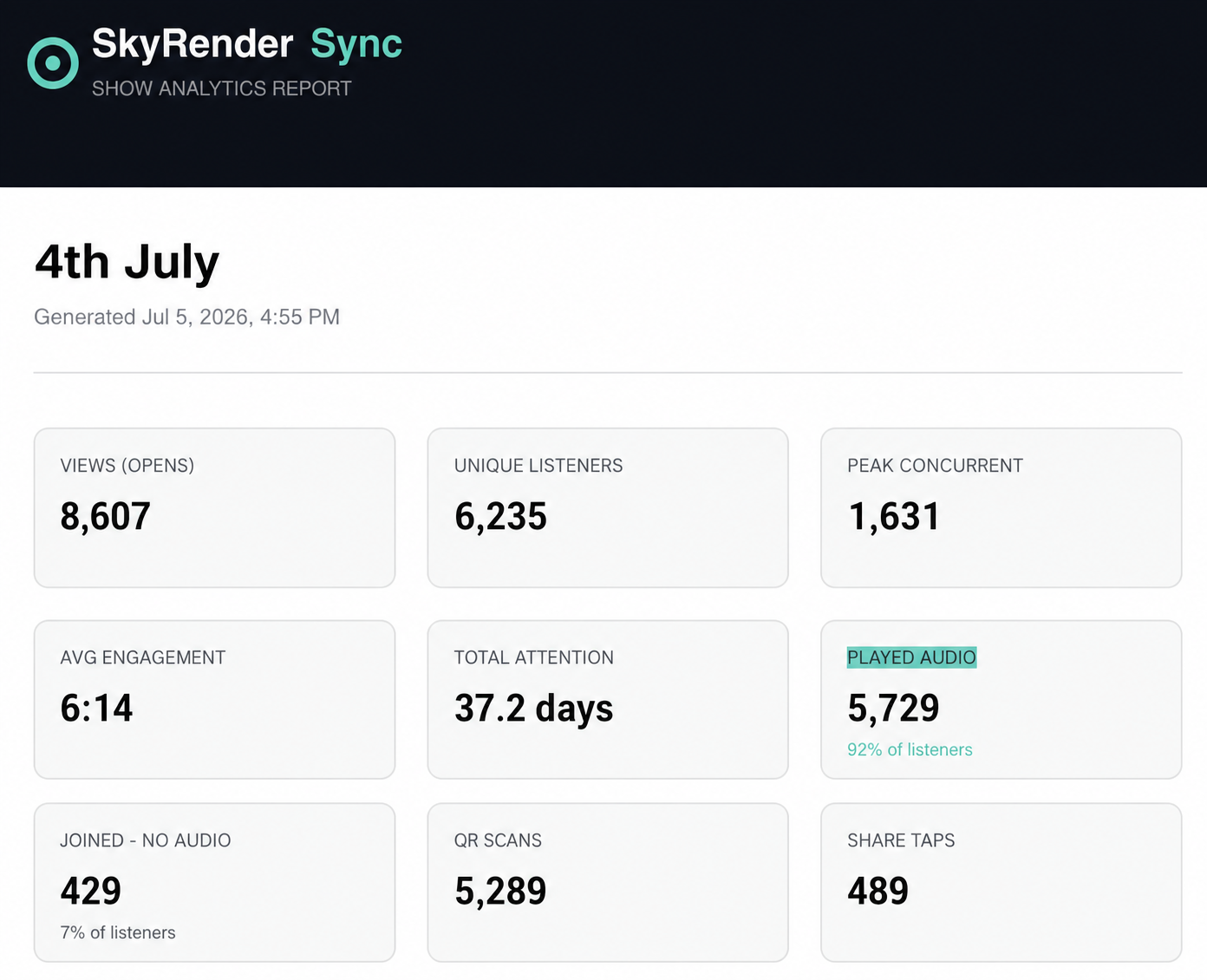The image size is (1207, 980).
Task: Click the 5,729 played audio value
Action: [894, 709]
